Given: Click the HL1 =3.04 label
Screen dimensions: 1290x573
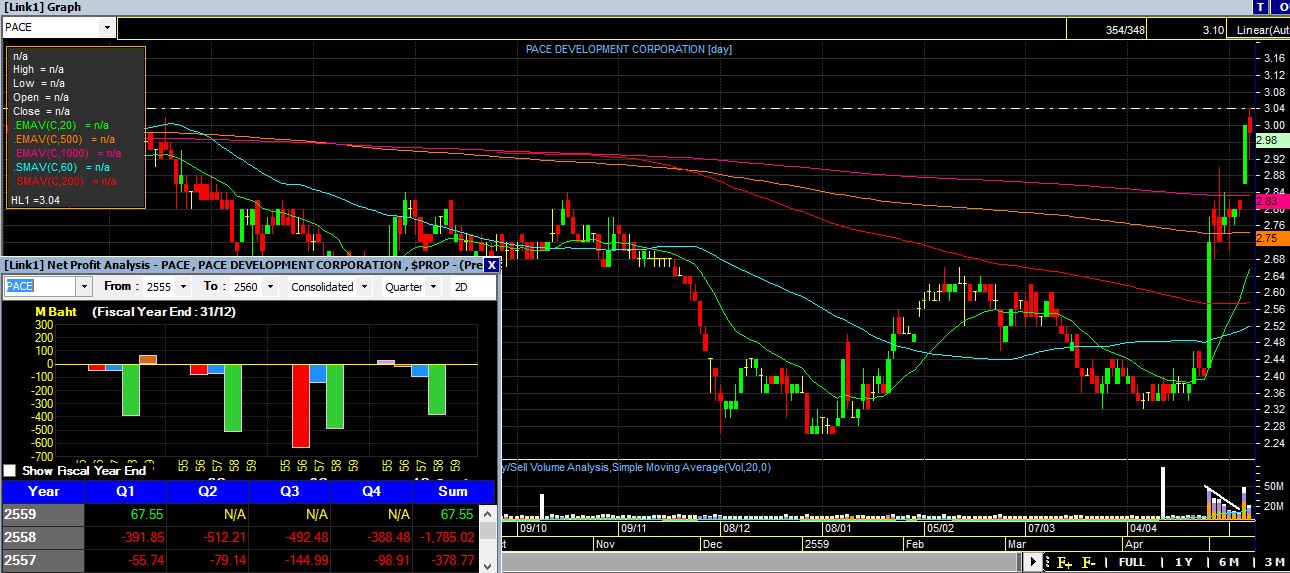Looking at the screenshot, I should point(35,201).
